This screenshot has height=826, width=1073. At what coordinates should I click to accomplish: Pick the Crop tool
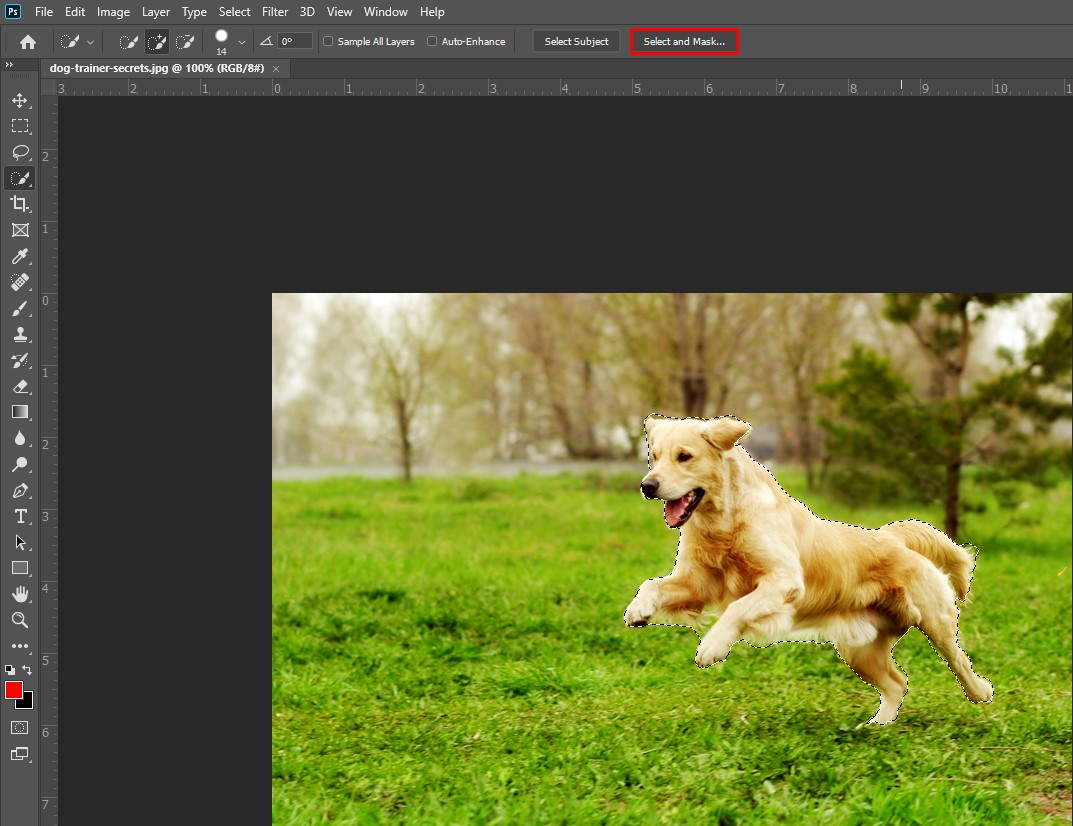(19, 204)
